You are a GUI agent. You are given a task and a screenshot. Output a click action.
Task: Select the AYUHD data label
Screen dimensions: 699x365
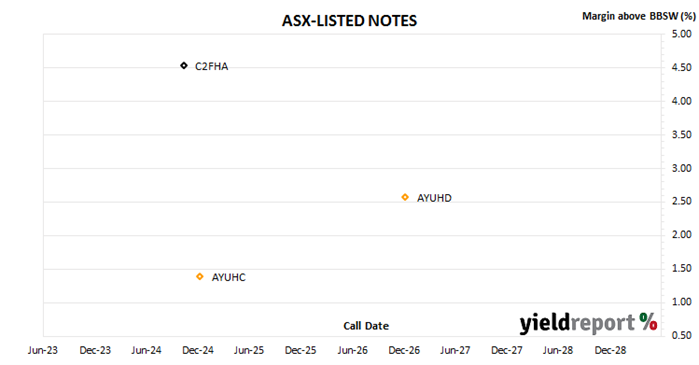click(x=434, y=198)
